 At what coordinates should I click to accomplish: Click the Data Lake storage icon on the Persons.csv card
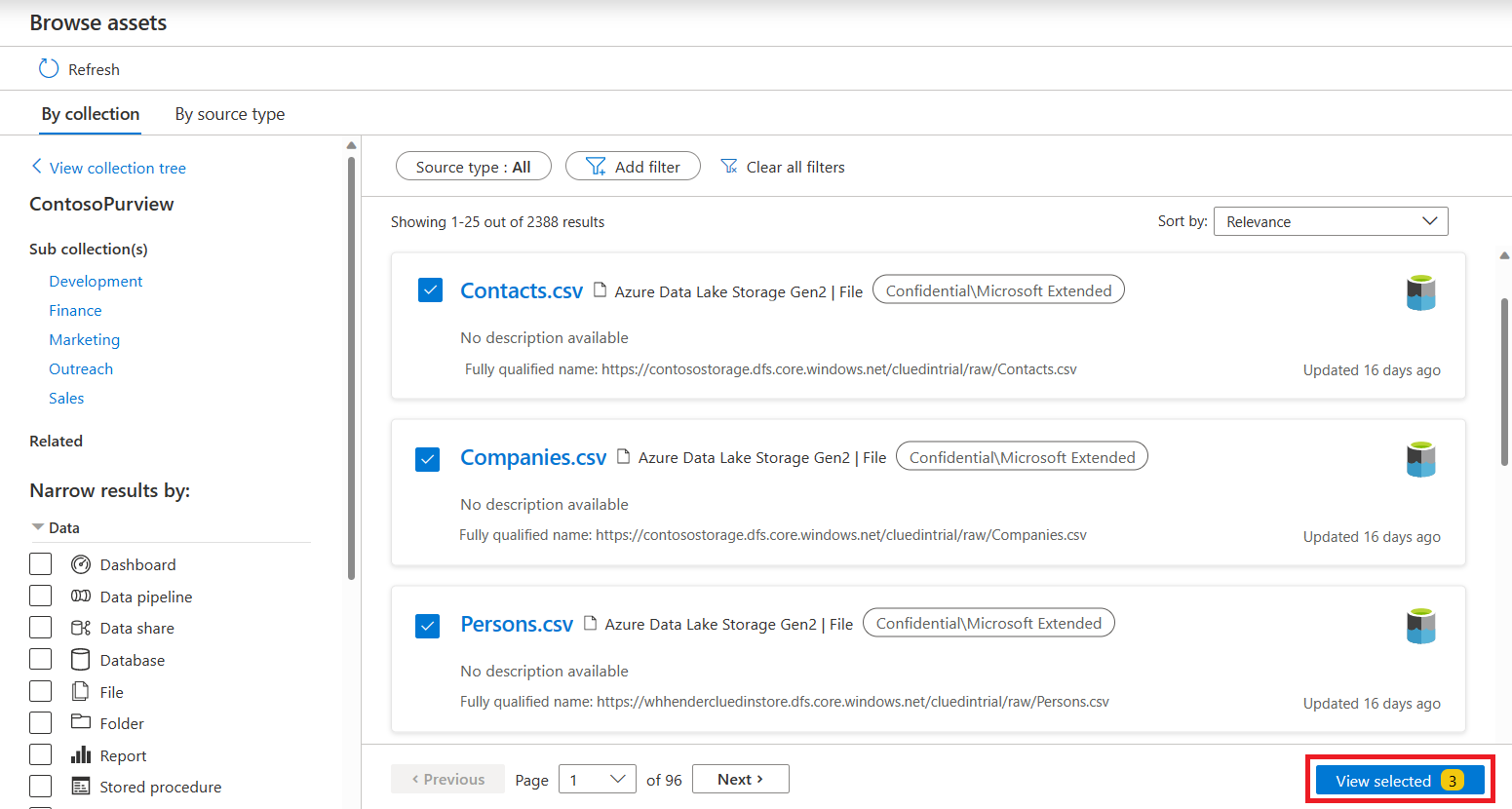1421,626
